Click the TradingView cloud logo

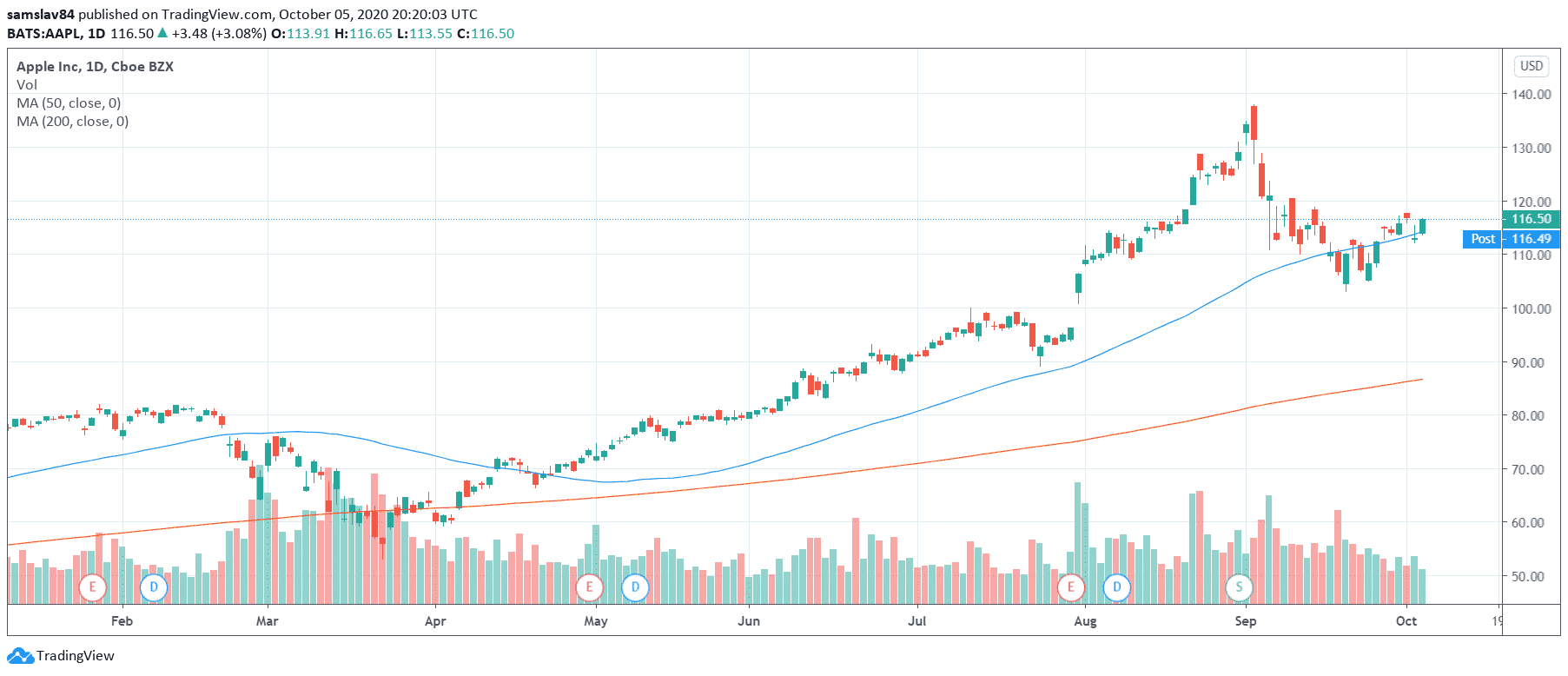[21, 656]
